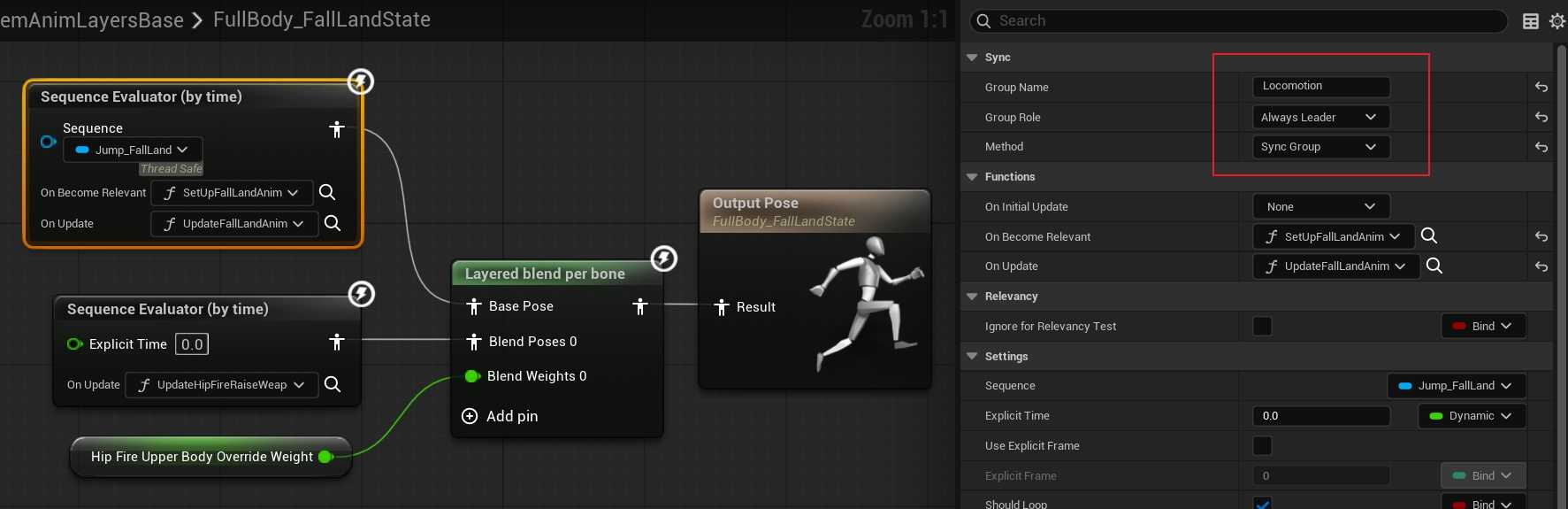Browse to On Update function in details
The image size is (1568, 509).
(1434, 266)
